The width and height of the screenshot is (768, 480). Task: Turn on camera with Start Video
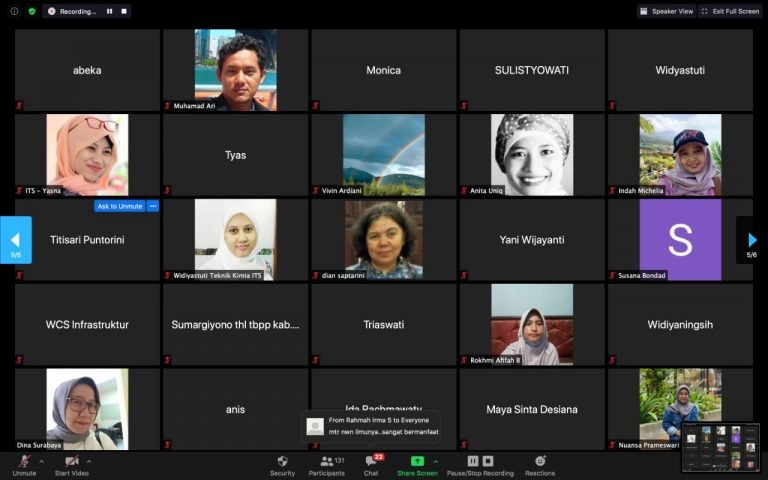[70, 461]
